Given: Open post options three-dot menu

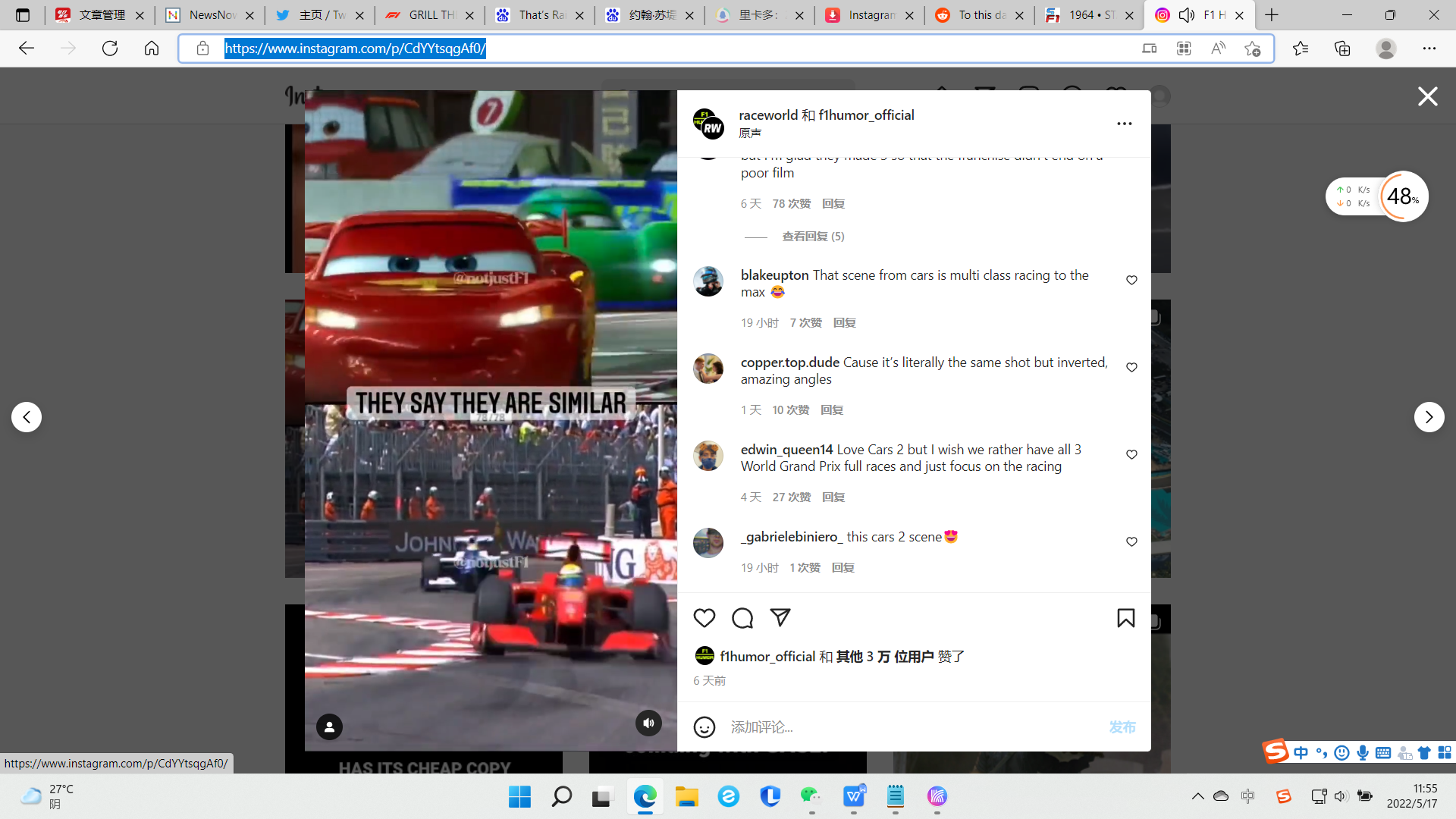Looking at the screenshot, I should pyautogui.click(x=1125, y=124).
